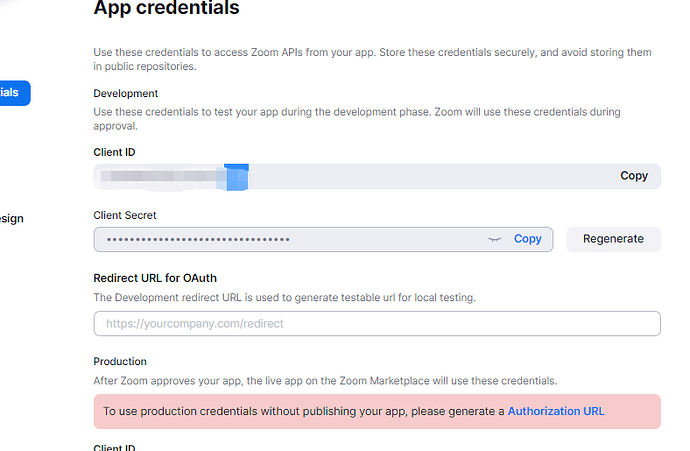
Task: Click the Client Secret label
Action: point(125,215)
